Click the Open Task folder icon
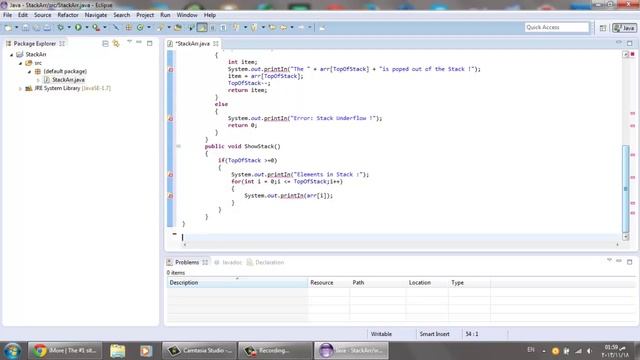640x360 pixels. click(178, 27)
